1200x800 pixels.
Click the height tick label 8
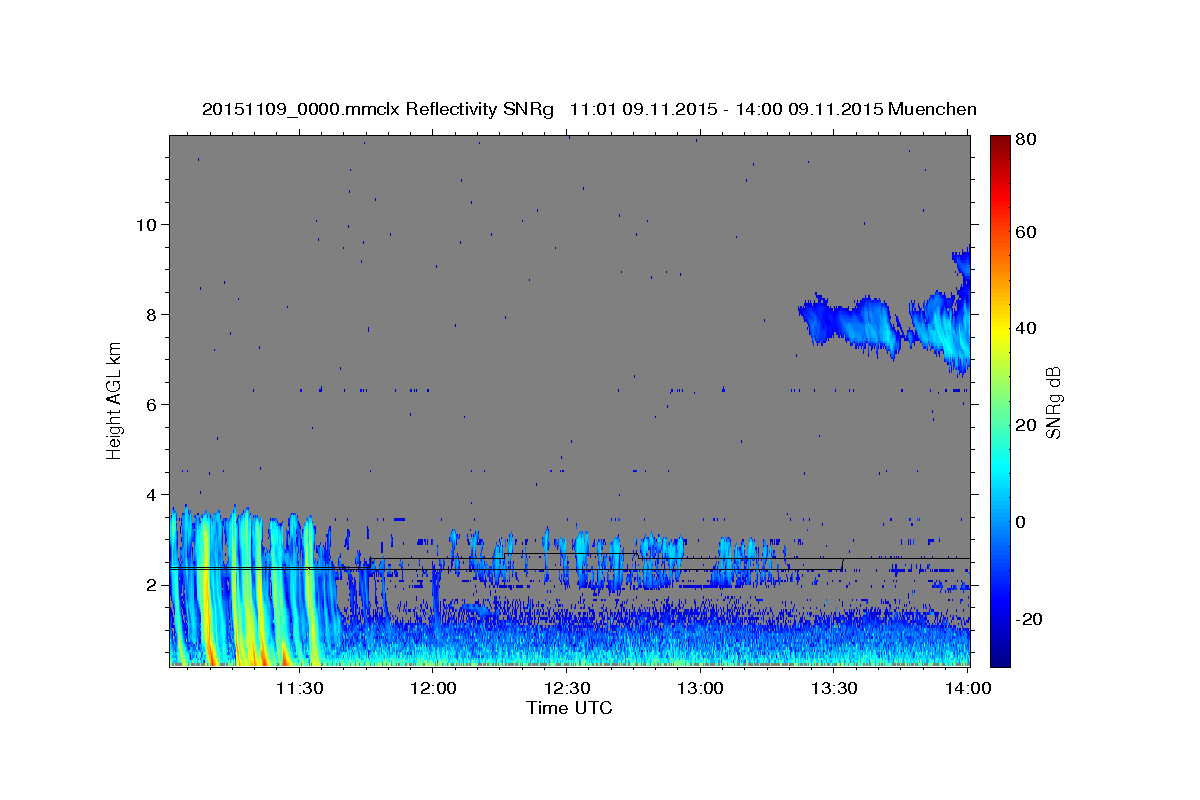152,314
